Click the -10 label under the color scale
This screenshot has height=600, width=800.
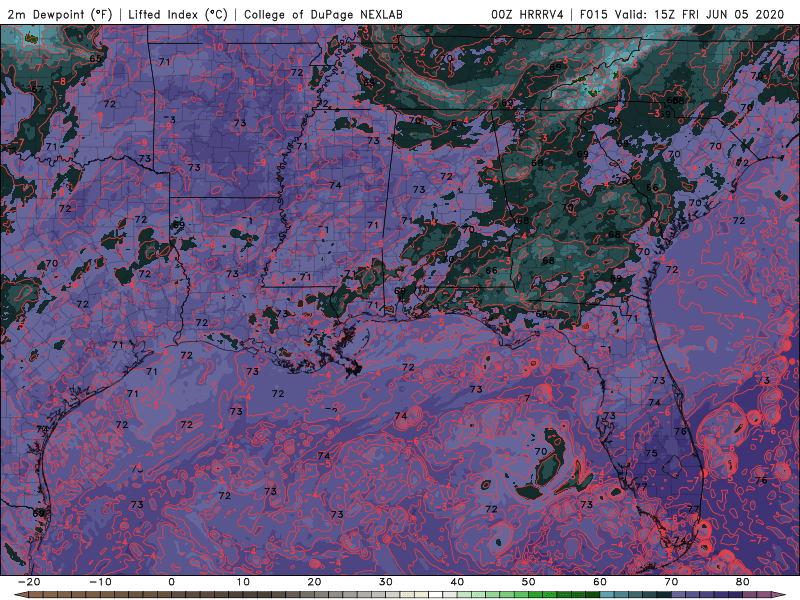(x=100, y=582)
